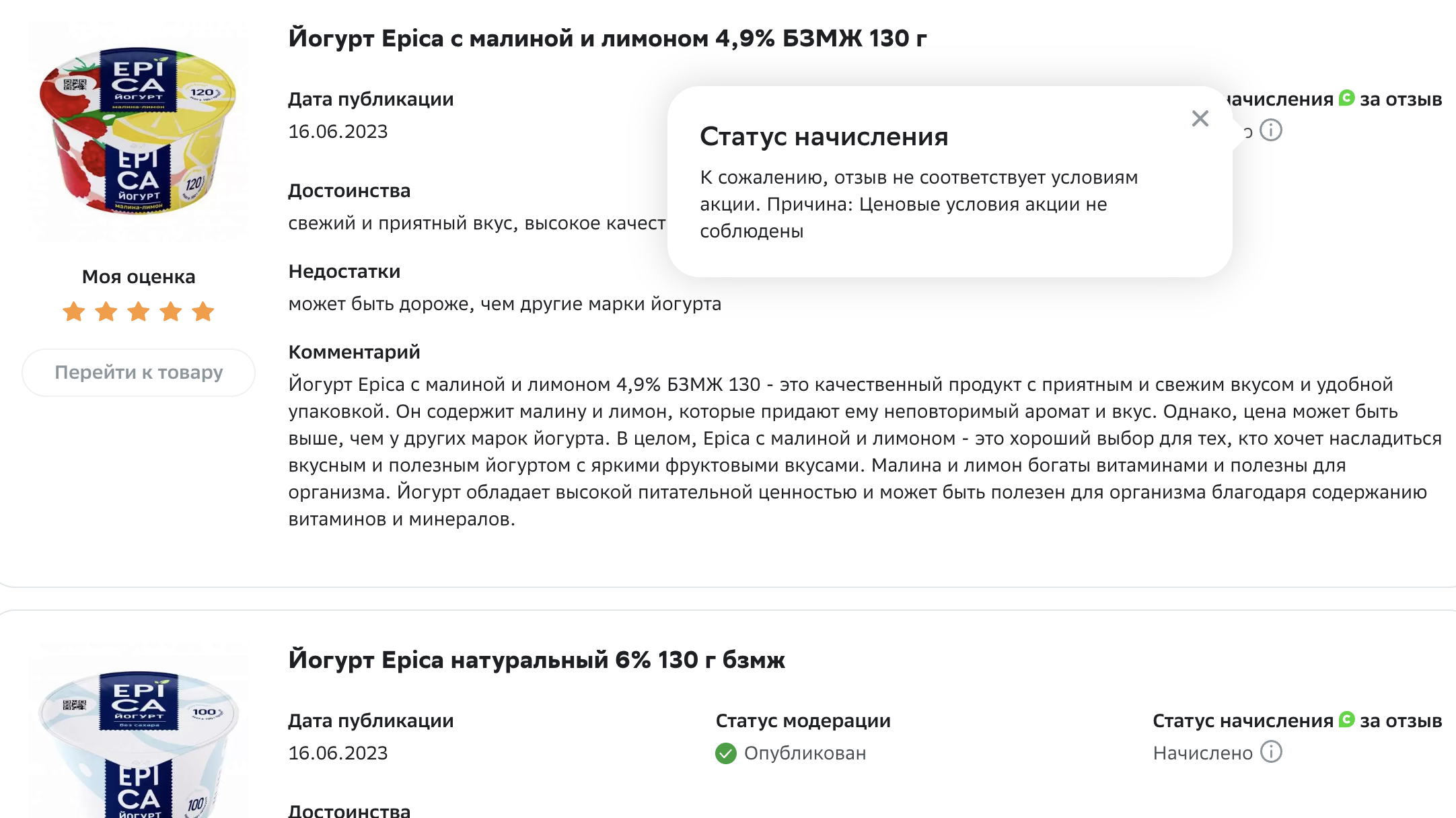Viewport: 1456px width, 818px height.
Task: Click the Начислено status text
Action: (x=1202, y=753)
